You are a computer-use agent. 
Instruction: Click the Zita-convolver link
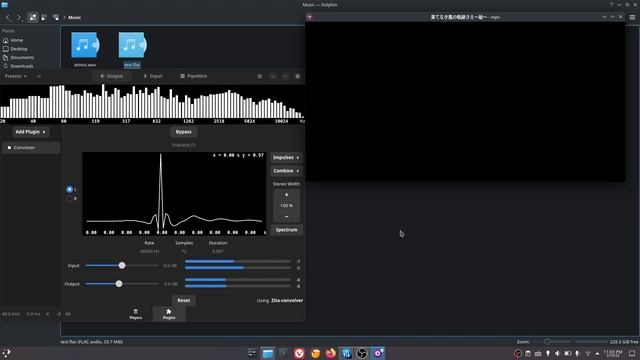287,300
